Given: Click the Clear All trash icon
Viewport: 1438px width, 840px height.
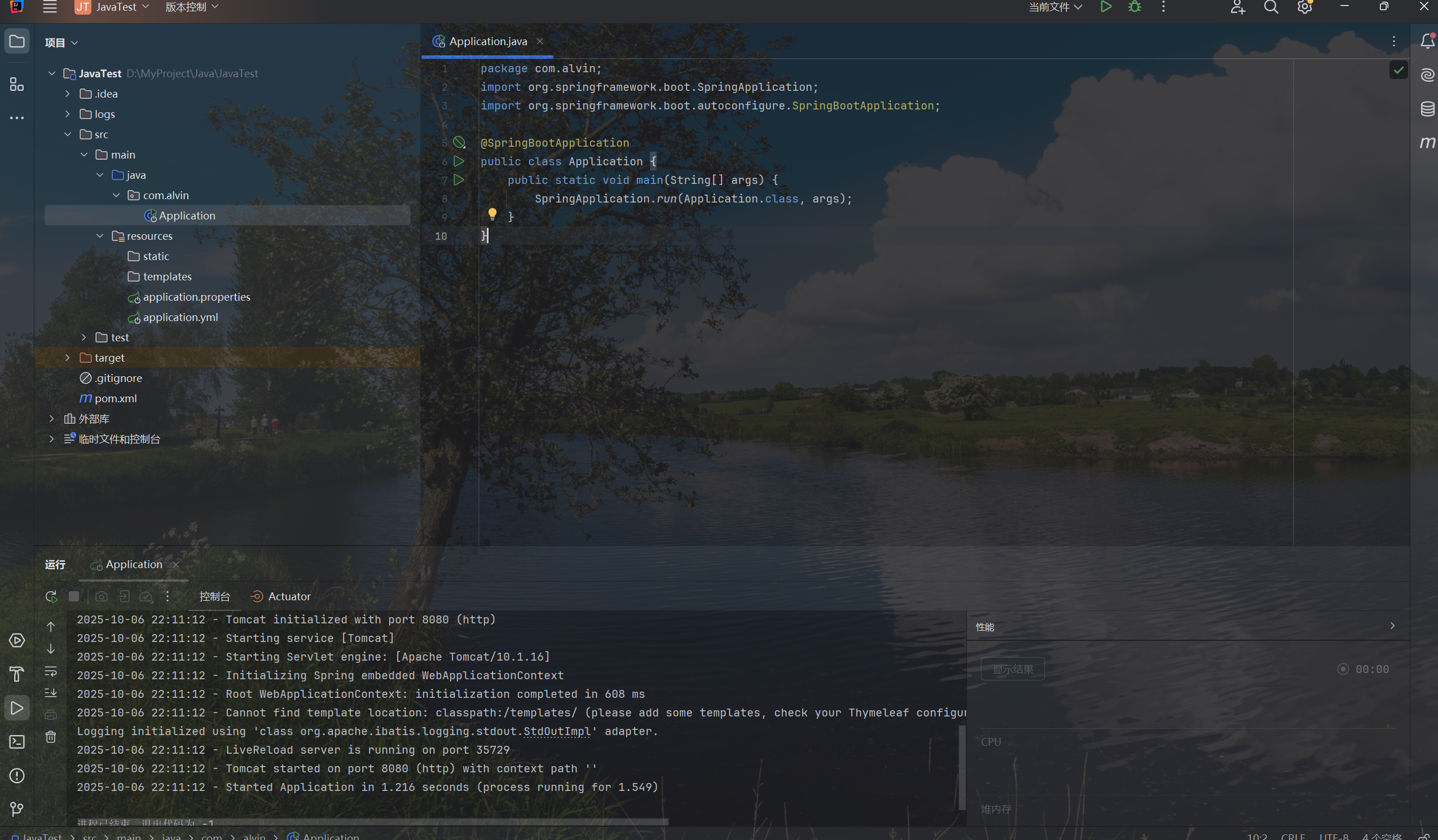Looking at the screenshot, I should [51, 737].
